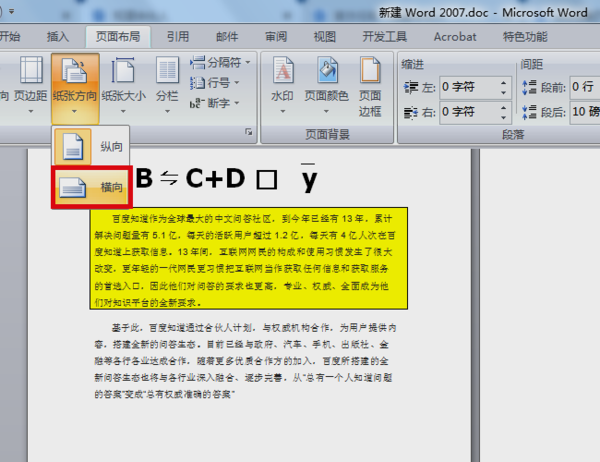
Task: Open the page setup dialog launcher
Action: pyautogui.click(x=249, y=132)
